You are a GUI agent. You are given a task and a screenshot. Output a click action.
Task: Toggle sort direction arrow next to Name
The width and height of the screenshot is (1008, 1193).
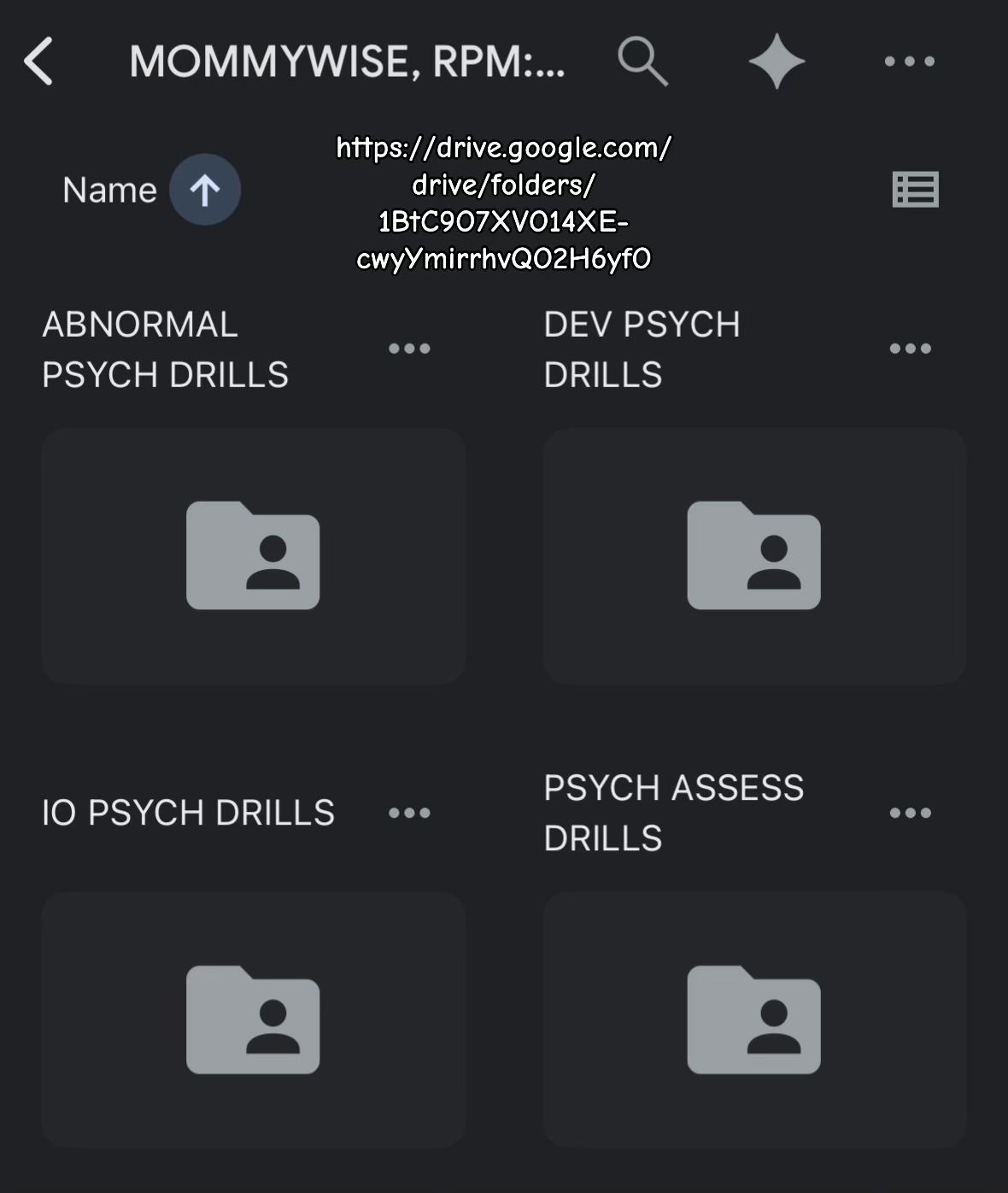(205, 190)
